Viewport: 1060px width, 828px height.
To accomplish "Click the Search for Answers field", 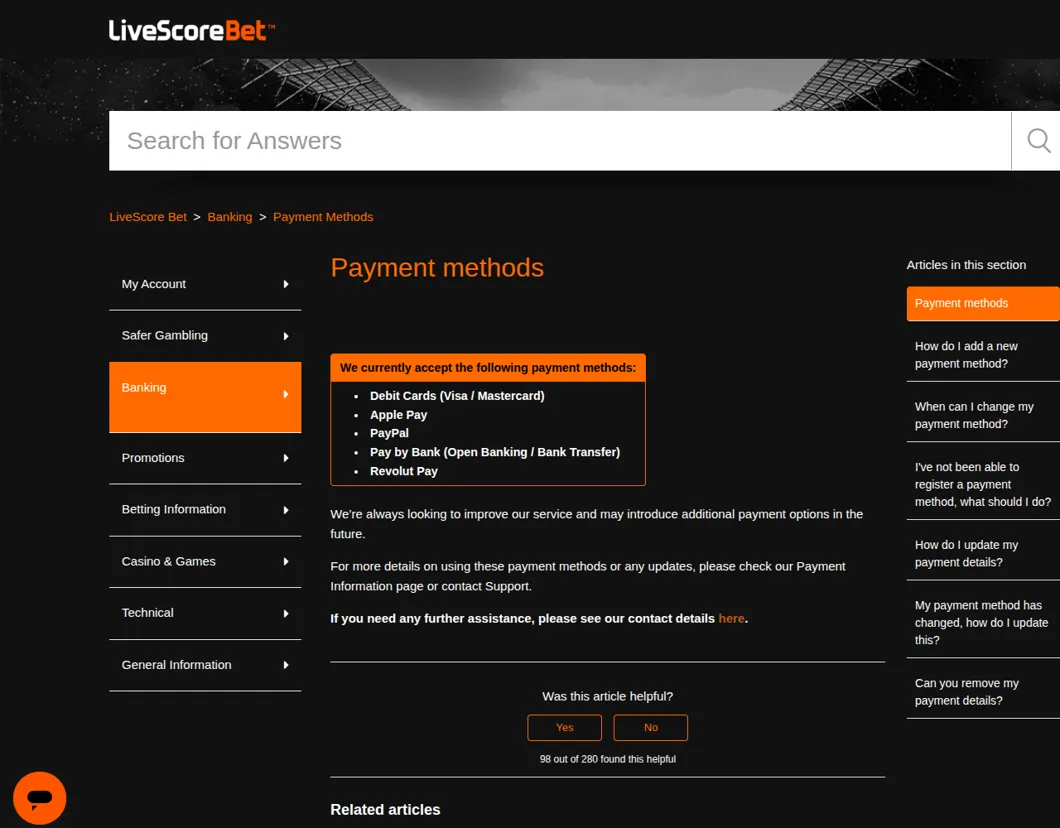I will (560, 141).
